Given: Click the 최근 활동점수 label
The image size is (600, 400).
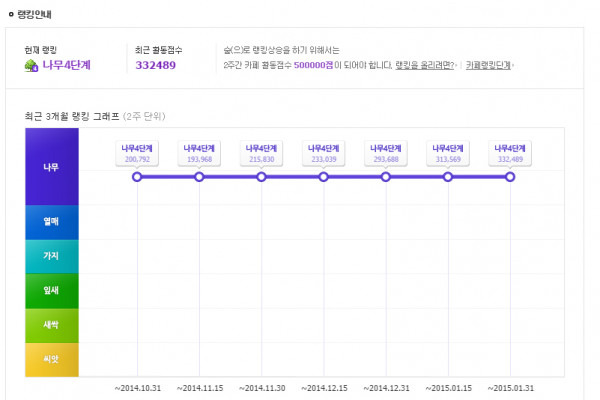Looking at the screenshot, I should (x=158, y=50).
